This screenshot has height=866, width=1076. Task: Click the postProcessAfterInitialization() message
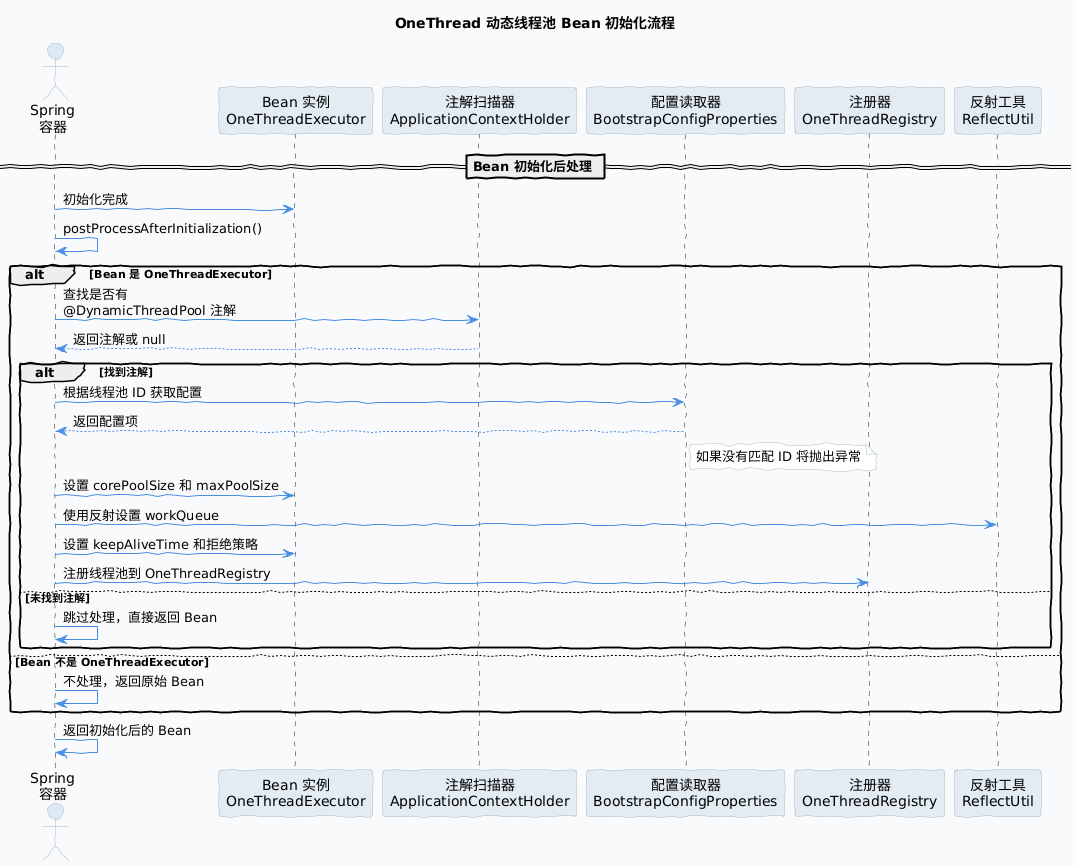pyautogui.click(x=163, y=229)
